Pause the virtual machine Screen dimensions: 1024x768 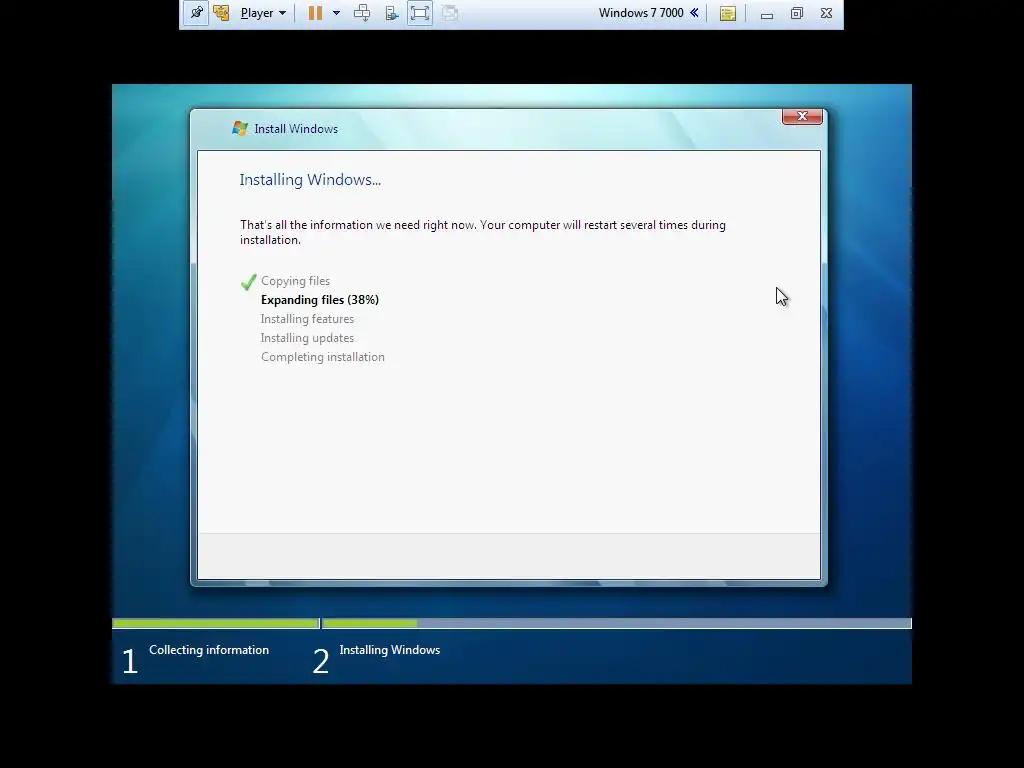315,13
